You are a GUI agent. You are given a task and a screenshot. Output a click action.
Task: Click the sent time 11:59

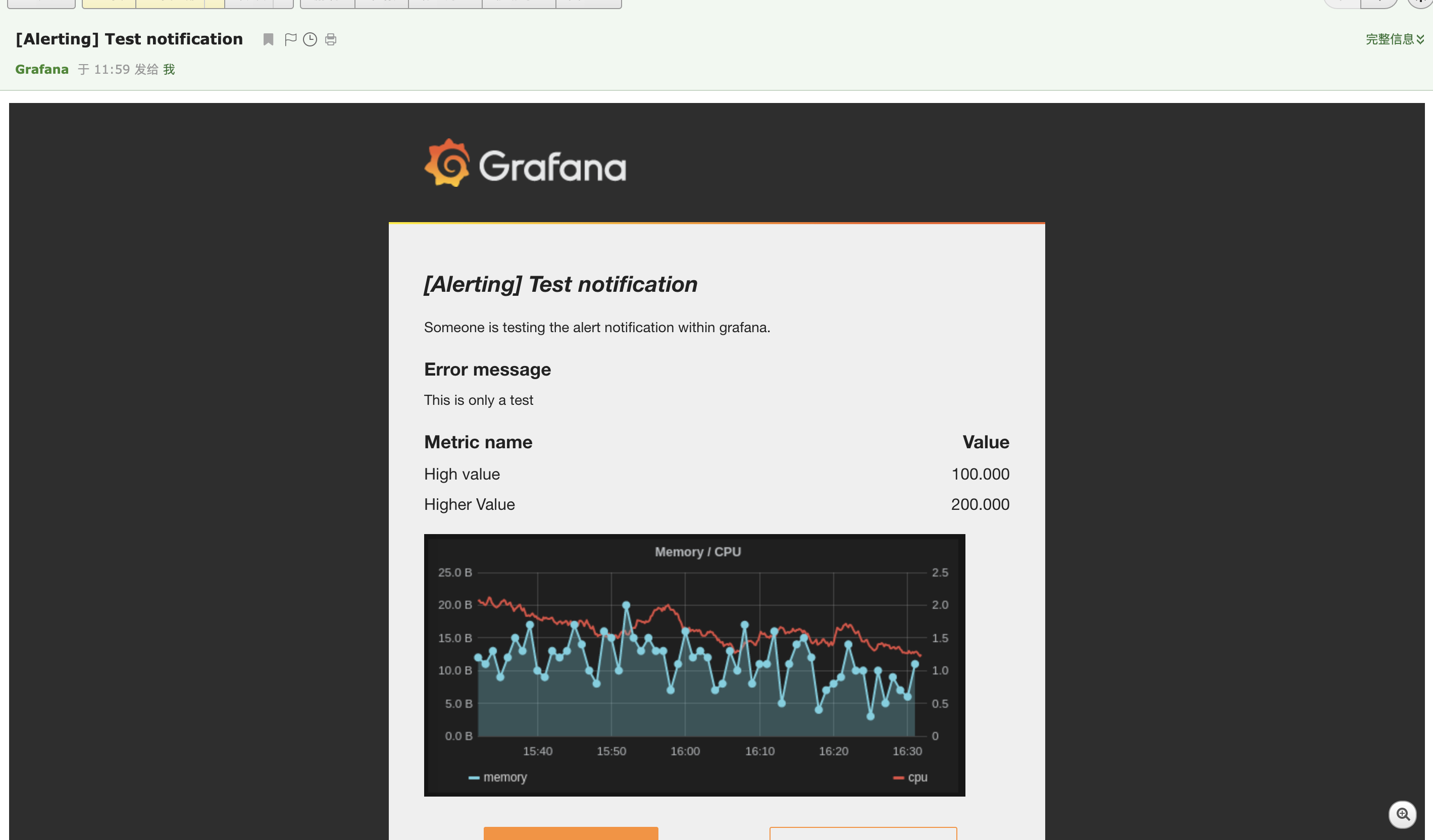pyautogui.click(x=112, y=69)
